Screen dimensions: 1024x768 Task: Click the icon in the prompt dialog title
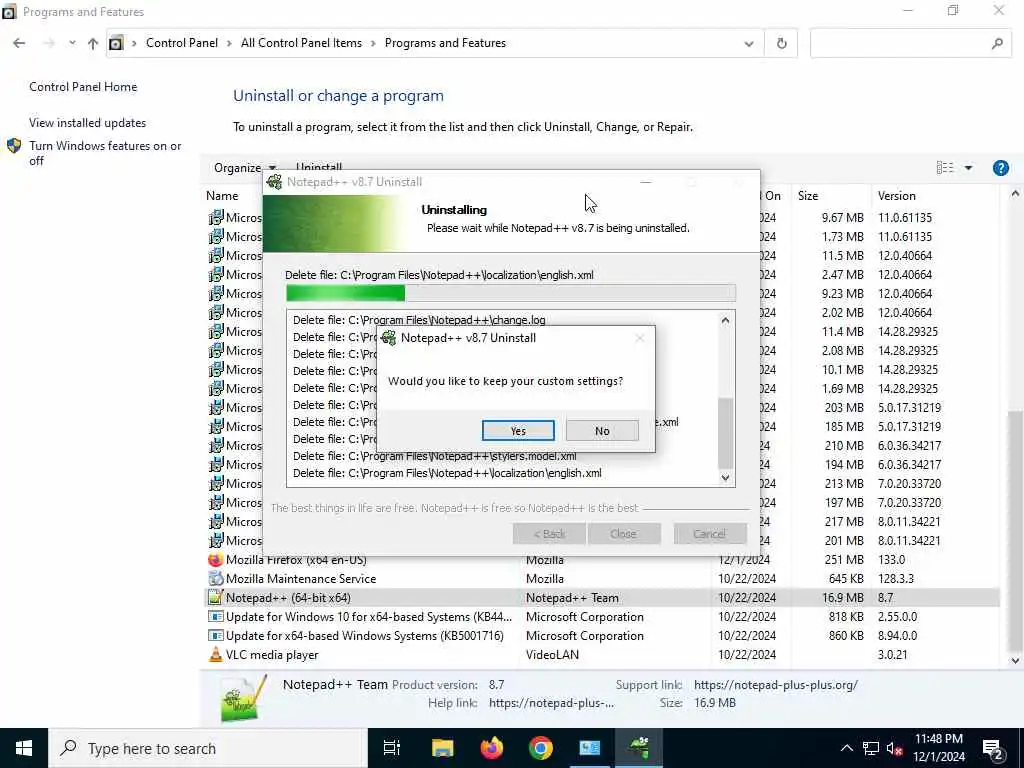[x=389, y=338]
